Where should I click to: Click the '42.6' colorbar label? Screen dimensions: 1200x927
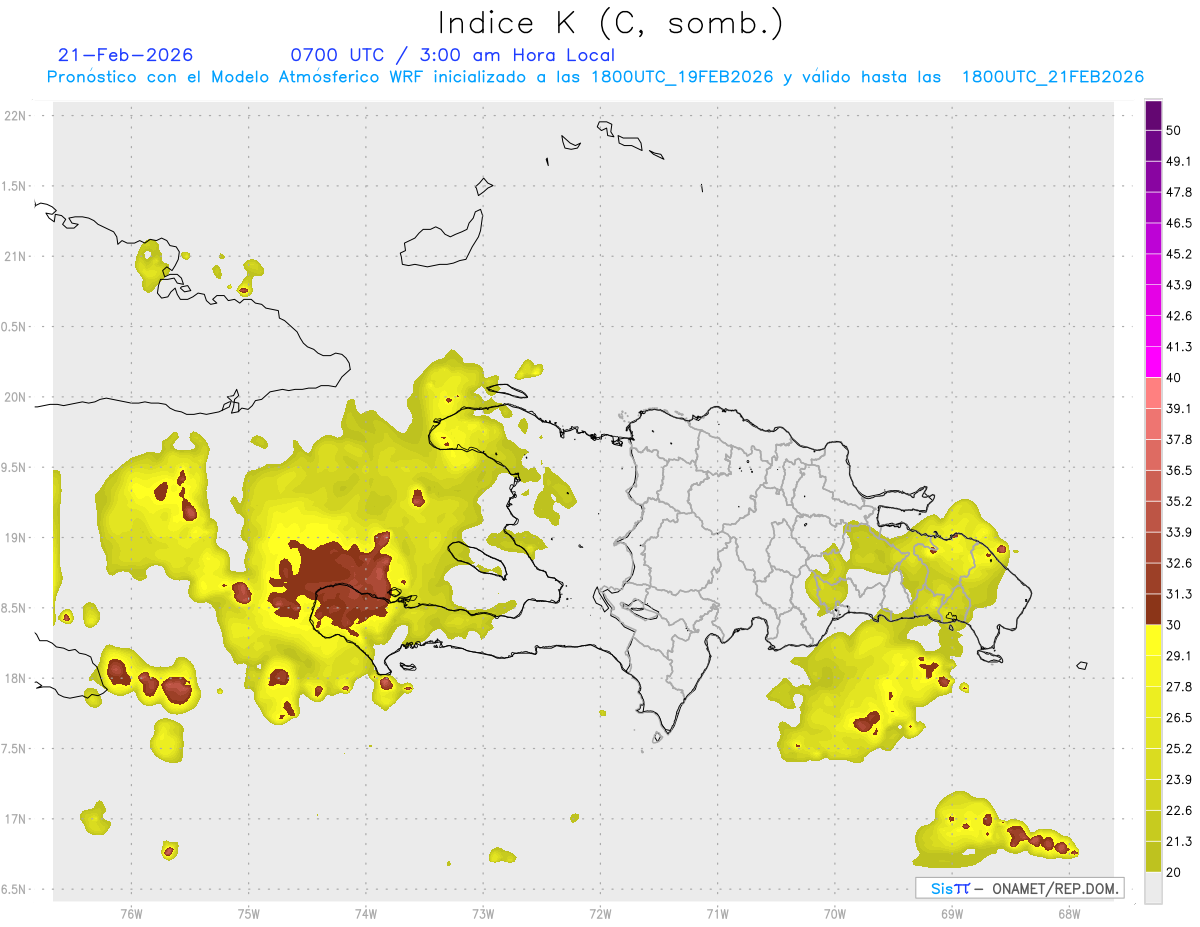tap(1179, 316)
